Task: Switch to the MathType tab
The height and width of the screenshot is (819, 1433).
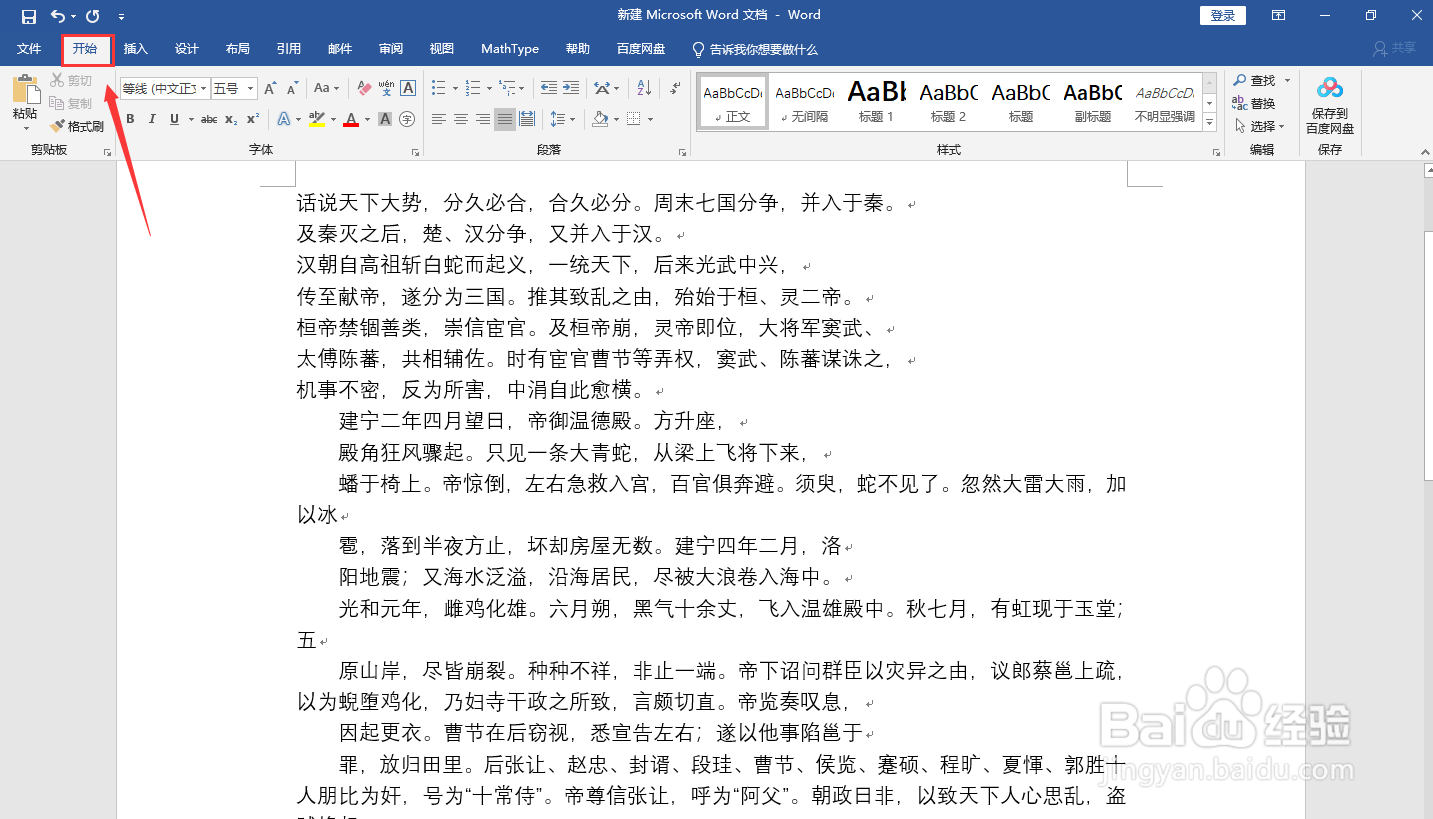Action: [510, 49]
